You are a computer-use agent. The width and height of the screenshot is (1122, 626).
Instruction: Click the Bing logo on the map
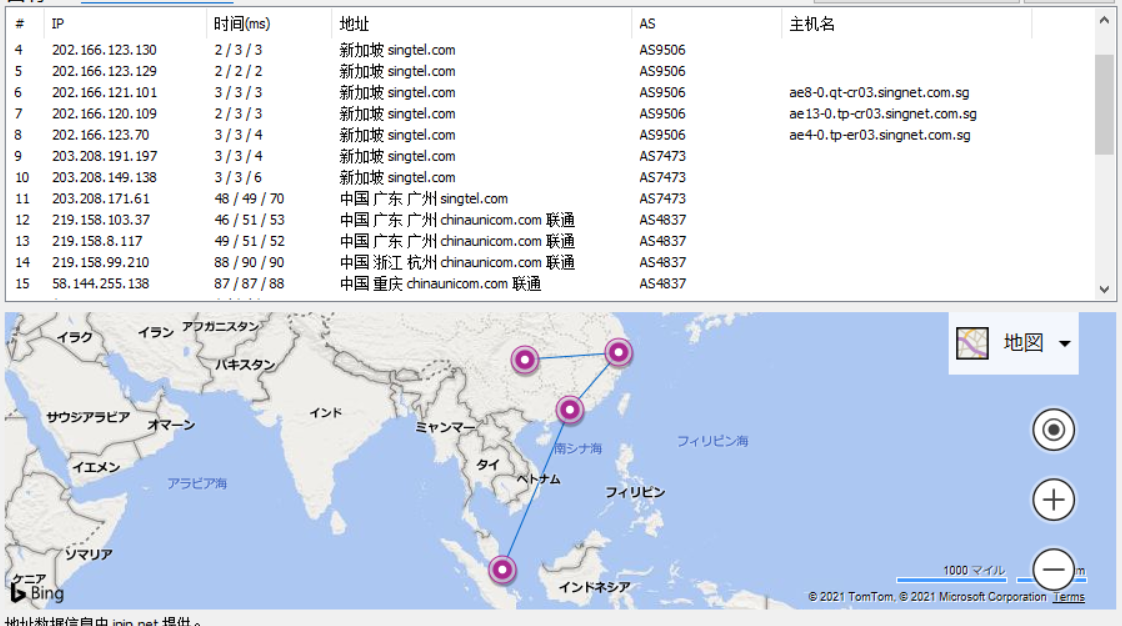pos(38,592)
